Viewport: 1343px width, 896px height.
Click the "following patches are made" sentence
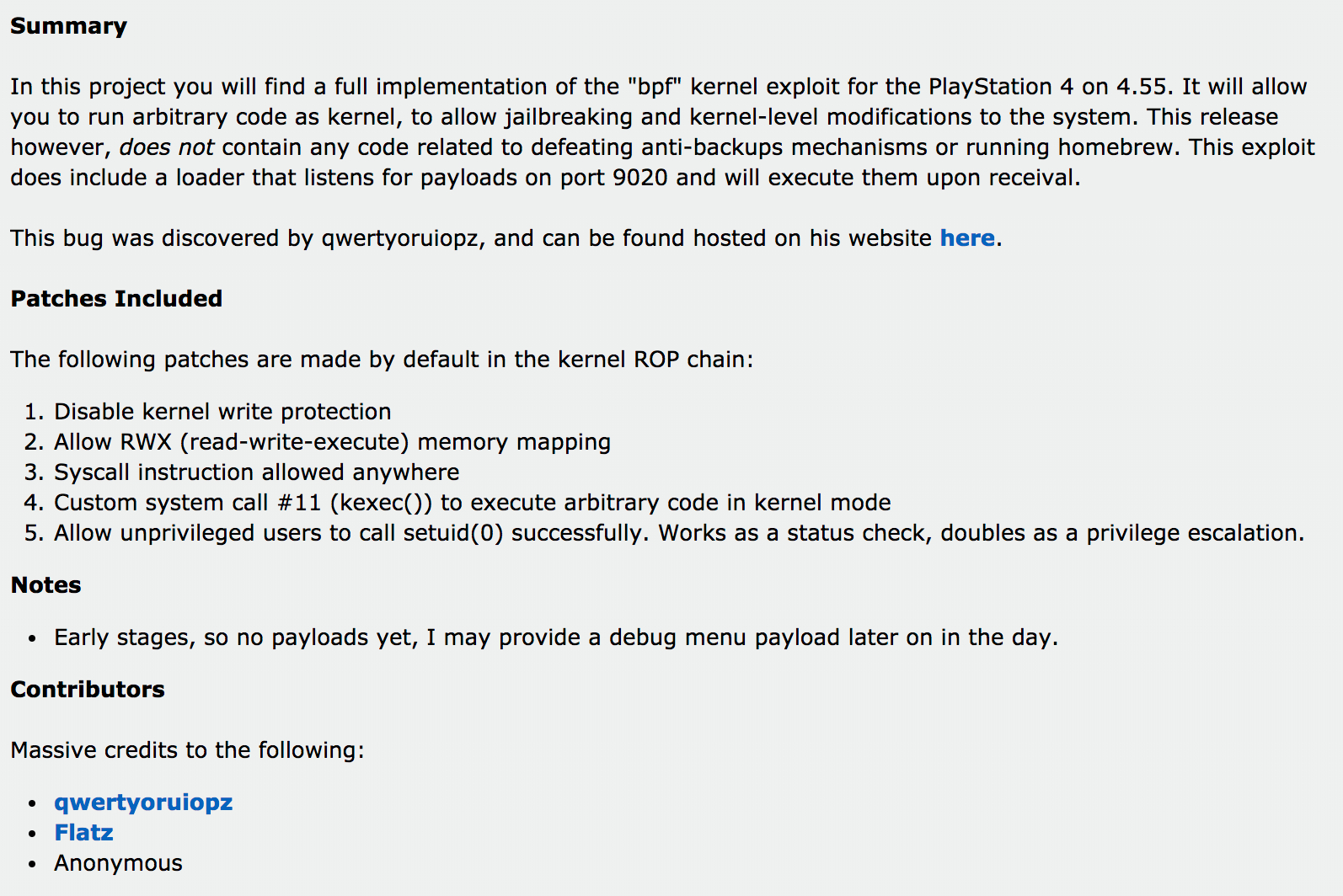(382, 360)
